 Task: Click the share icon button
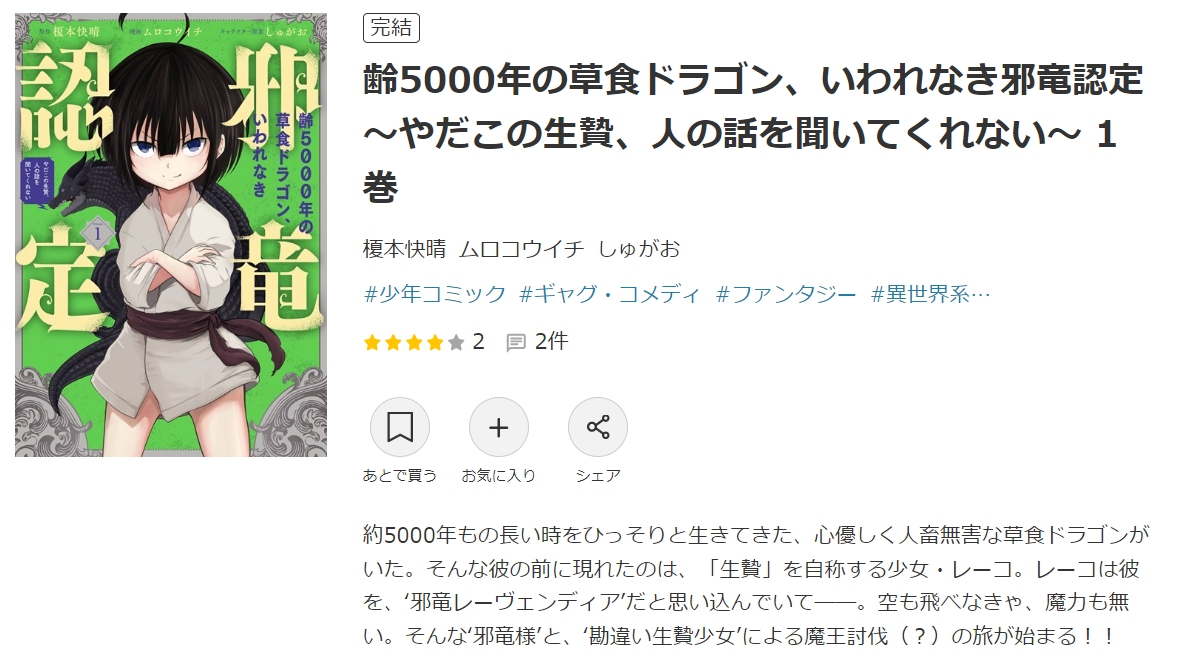[598, 427]
